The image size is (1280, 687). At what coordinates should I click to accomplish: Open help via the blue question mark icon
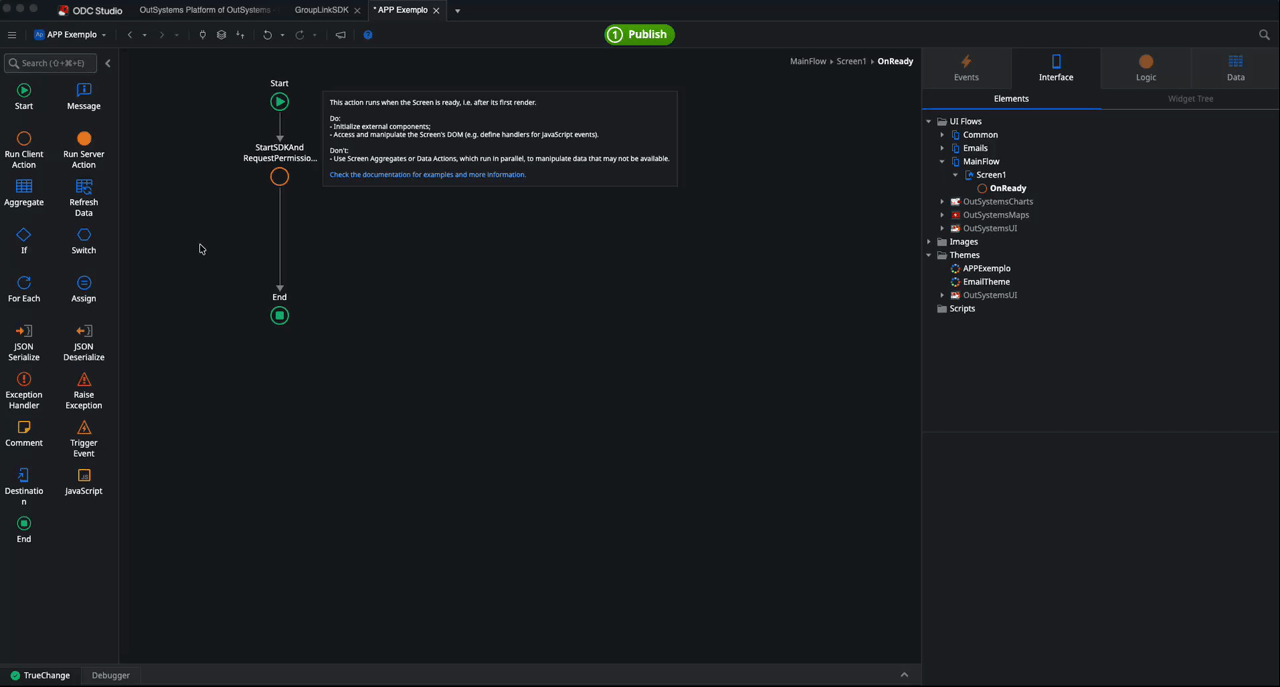coord(368,34)
